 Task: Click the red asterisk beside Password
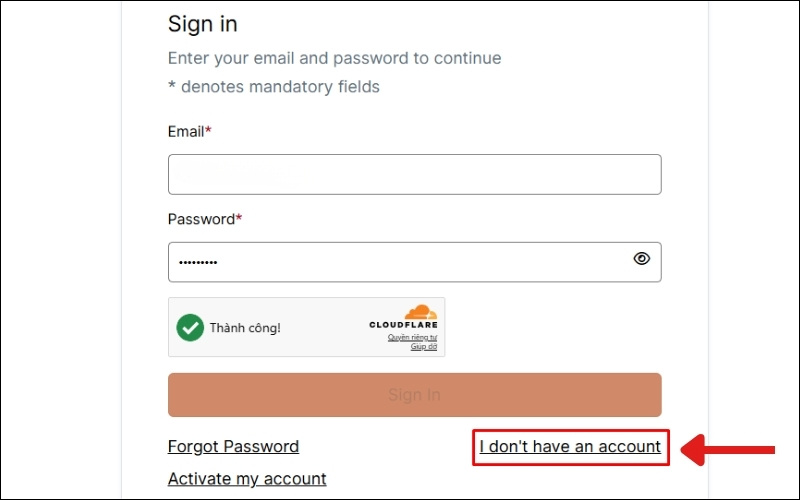click(x=238, y=218)
